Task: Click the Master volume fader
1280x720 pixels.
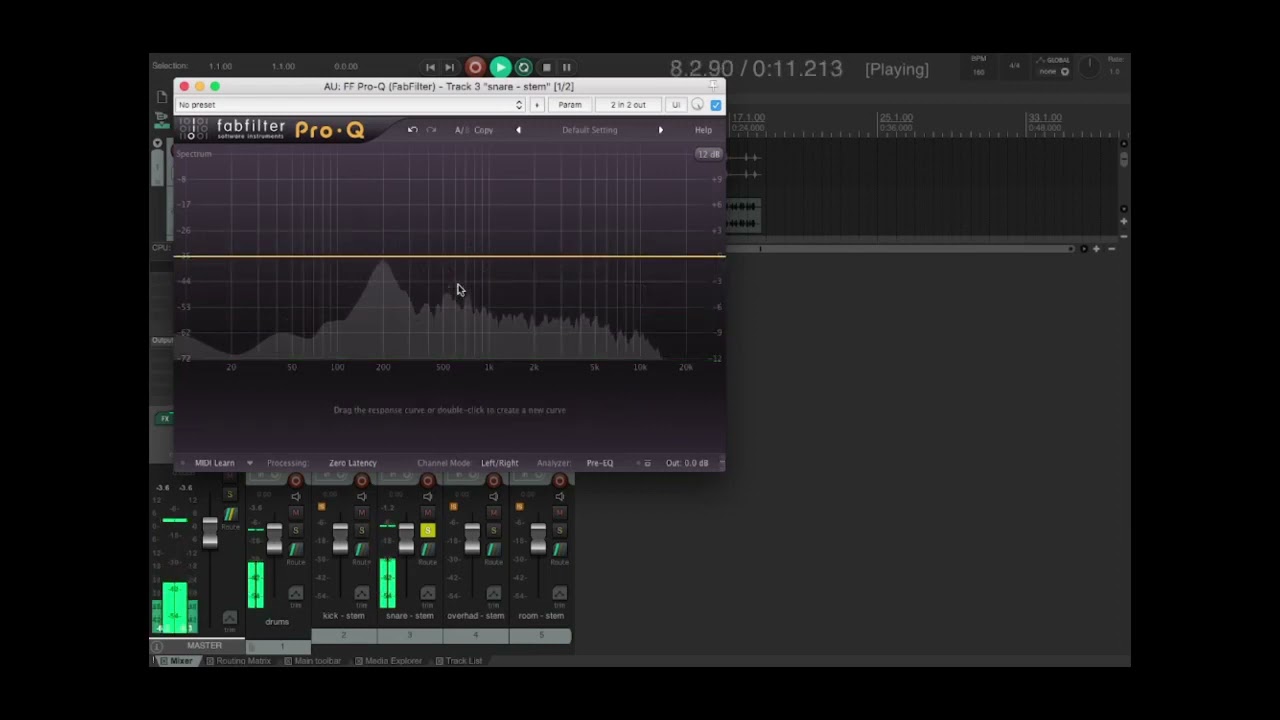Action: click(x=210, y=533)
